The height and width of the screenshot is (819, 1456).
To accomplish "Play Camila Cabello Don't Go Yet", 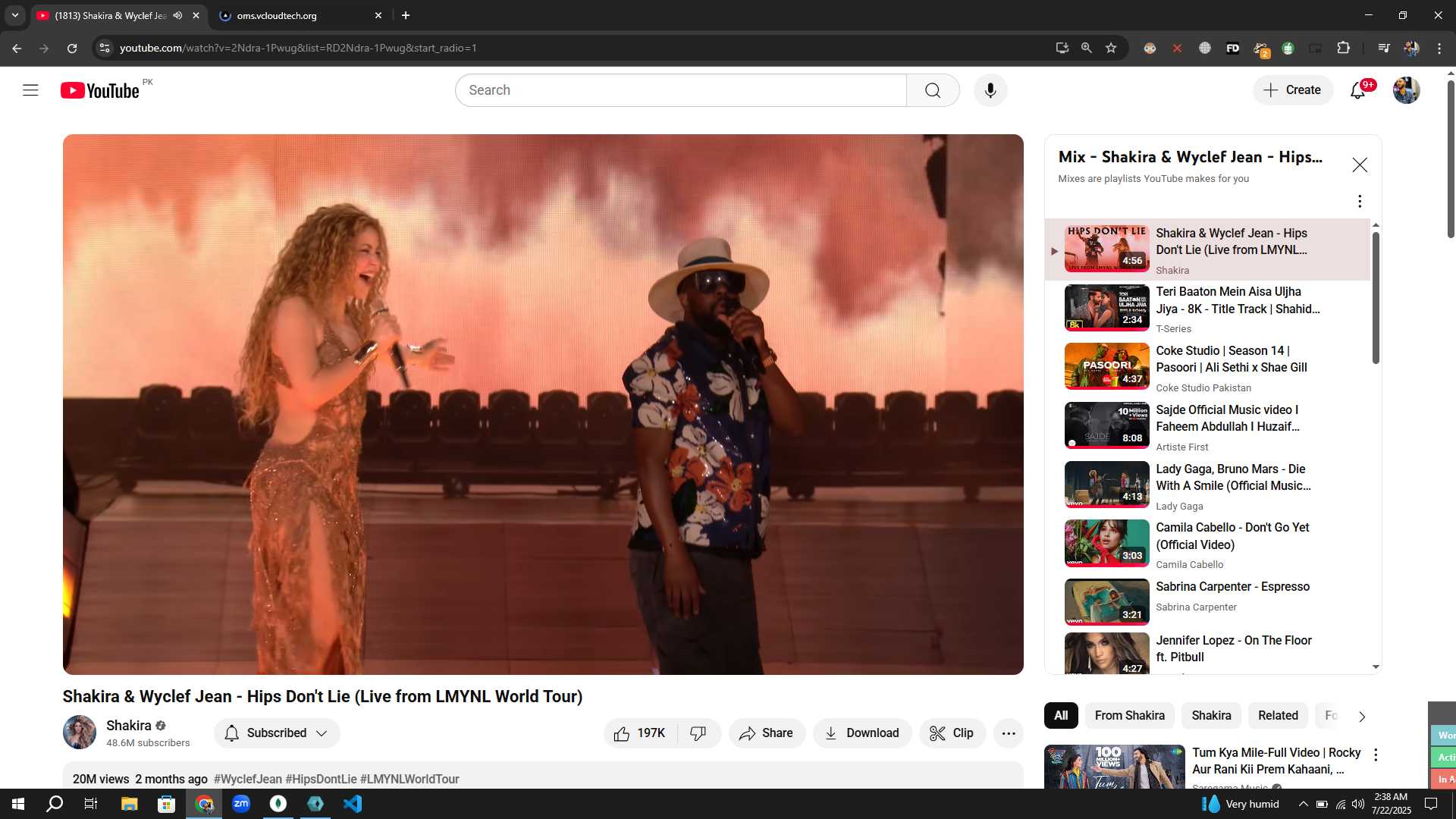I will [x=1207, y=544].
